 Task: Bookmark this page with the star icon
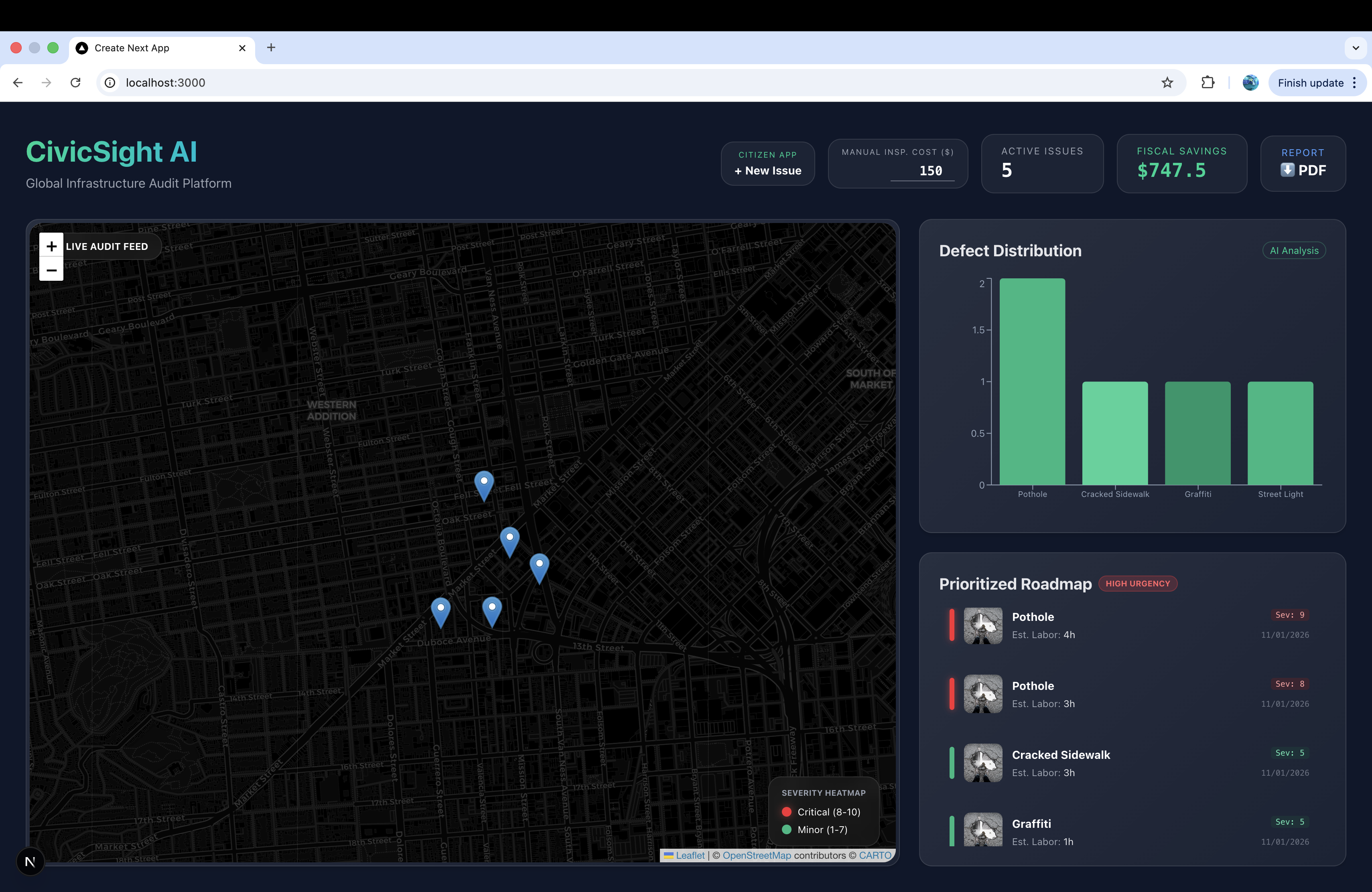1167,83
